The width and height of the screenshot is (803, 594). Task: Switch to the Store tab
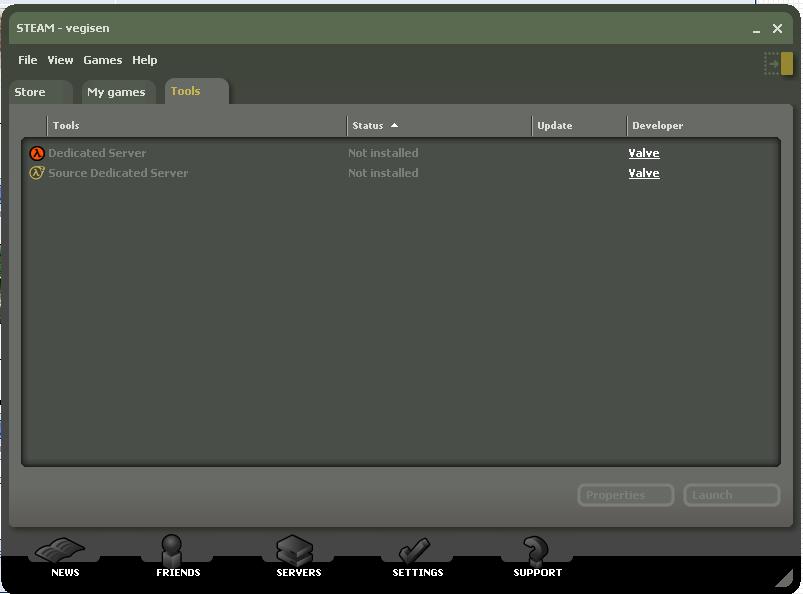pos(40,92)
